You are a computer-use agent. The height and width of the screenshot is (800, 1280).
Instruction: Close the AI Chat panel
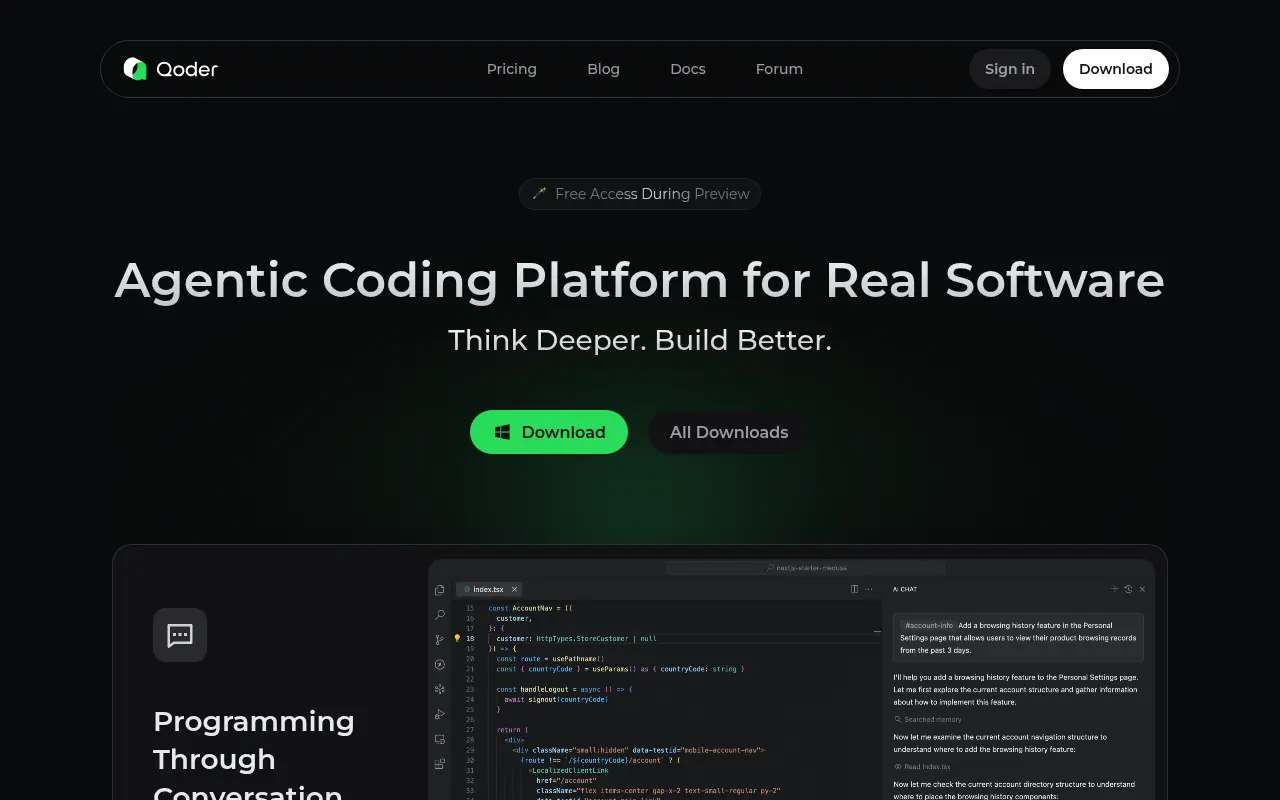point(1142,589)
